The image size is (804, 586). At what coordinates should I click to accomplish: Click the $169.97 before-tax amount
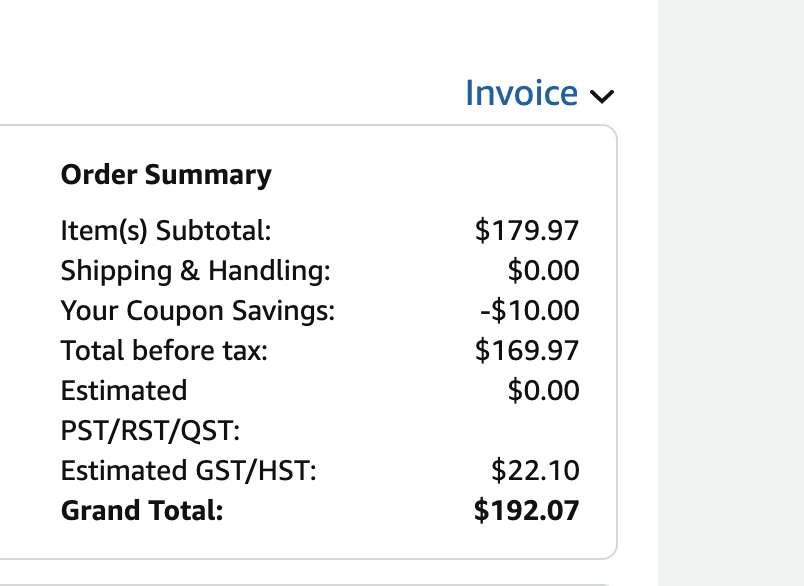(x=527, y=351)
